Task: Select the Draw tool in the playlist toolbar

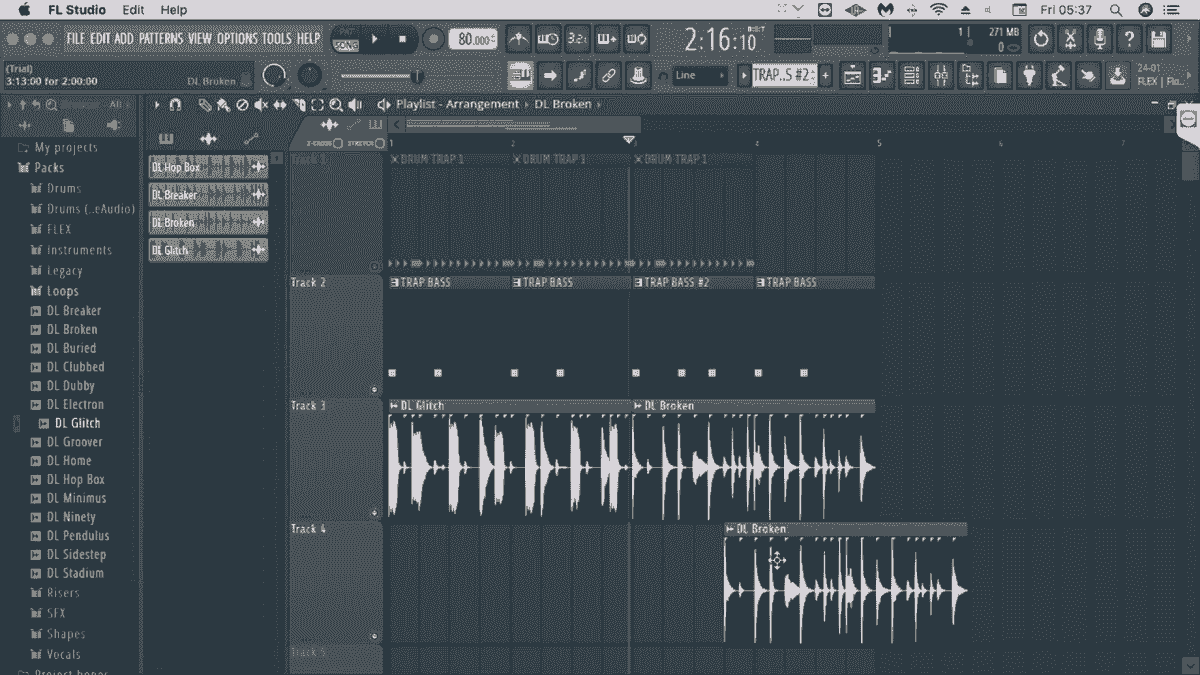Action: point(205,104)
